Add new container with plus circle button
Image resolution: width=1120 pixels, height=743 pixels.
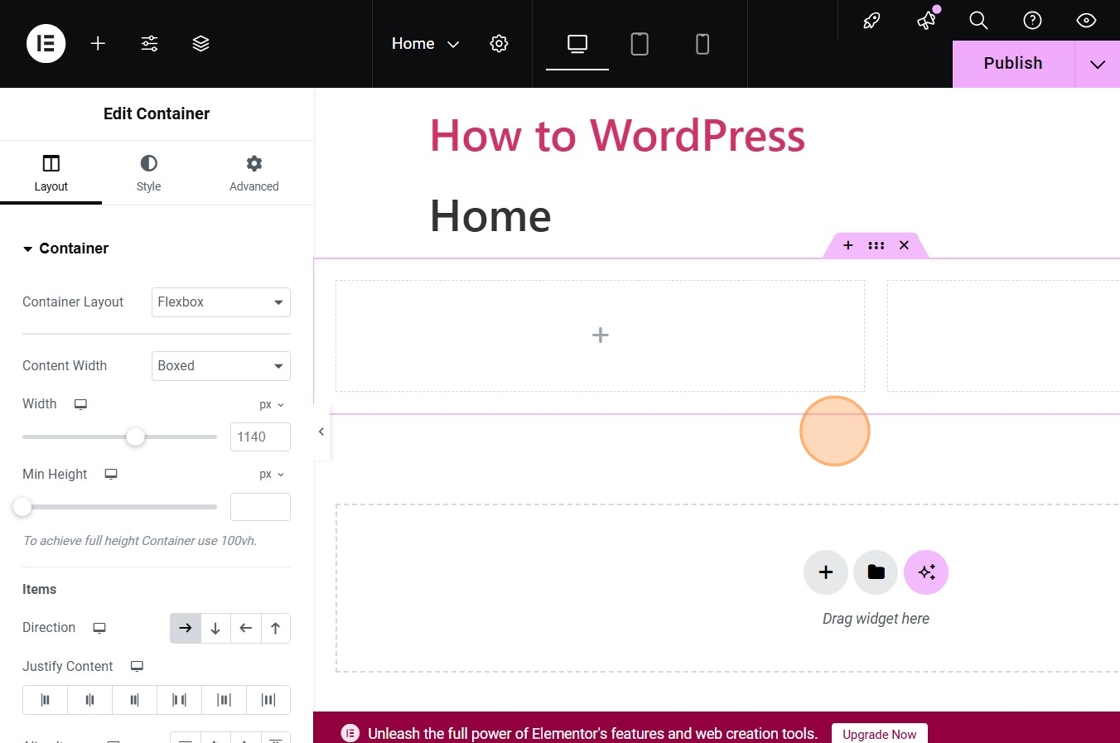[826, 572]
